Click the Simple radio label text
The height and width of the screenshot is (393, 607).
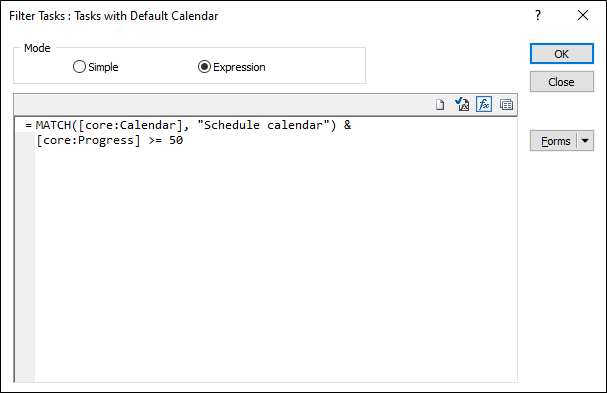tap(103, 67)
